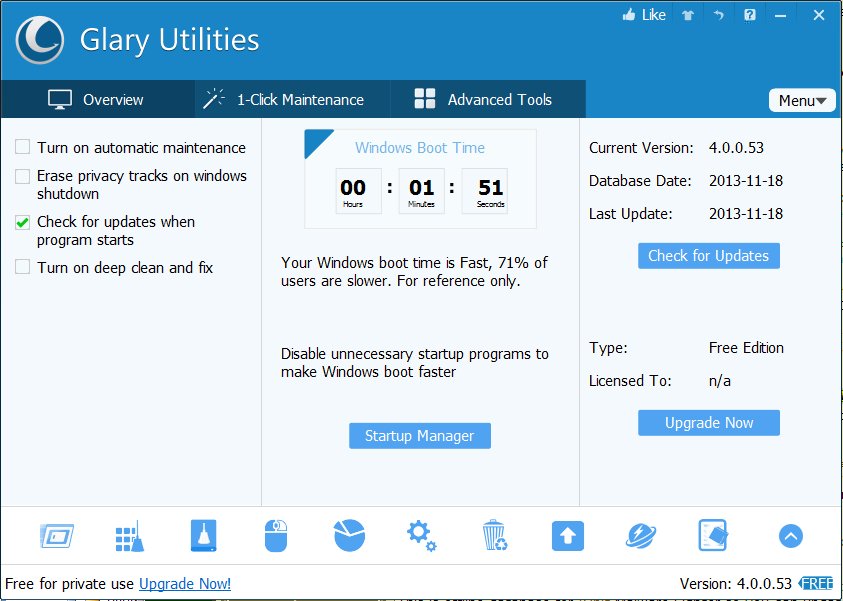
Task: Tick Erase privacy tracks on windows shutdown
Action: 22,176
